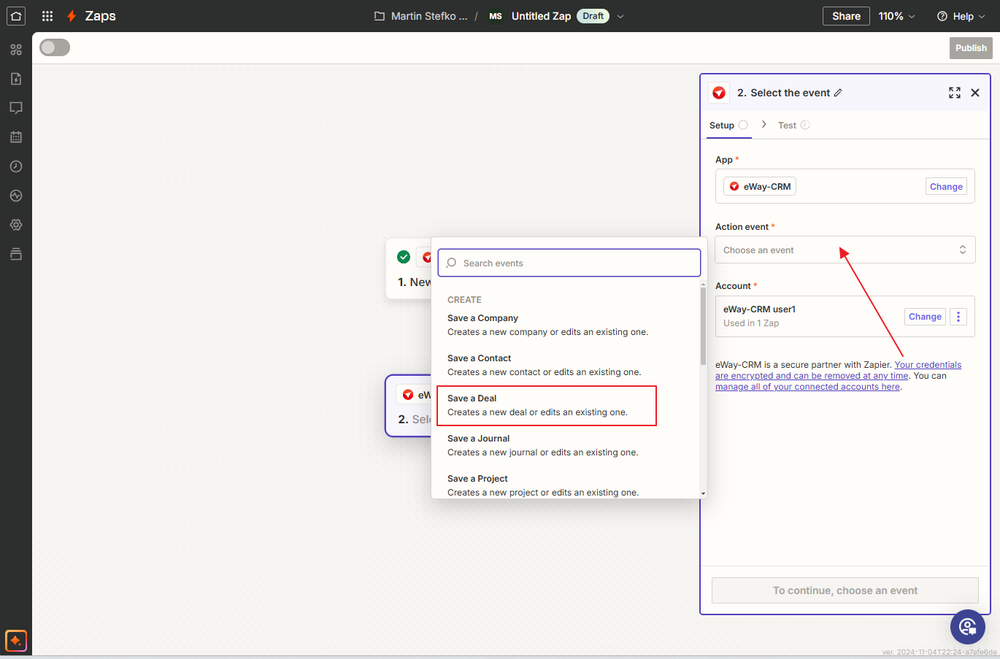This screenshot has height=659, width=1000.
Task: Click the Publish button
Action: click(971, 48)
